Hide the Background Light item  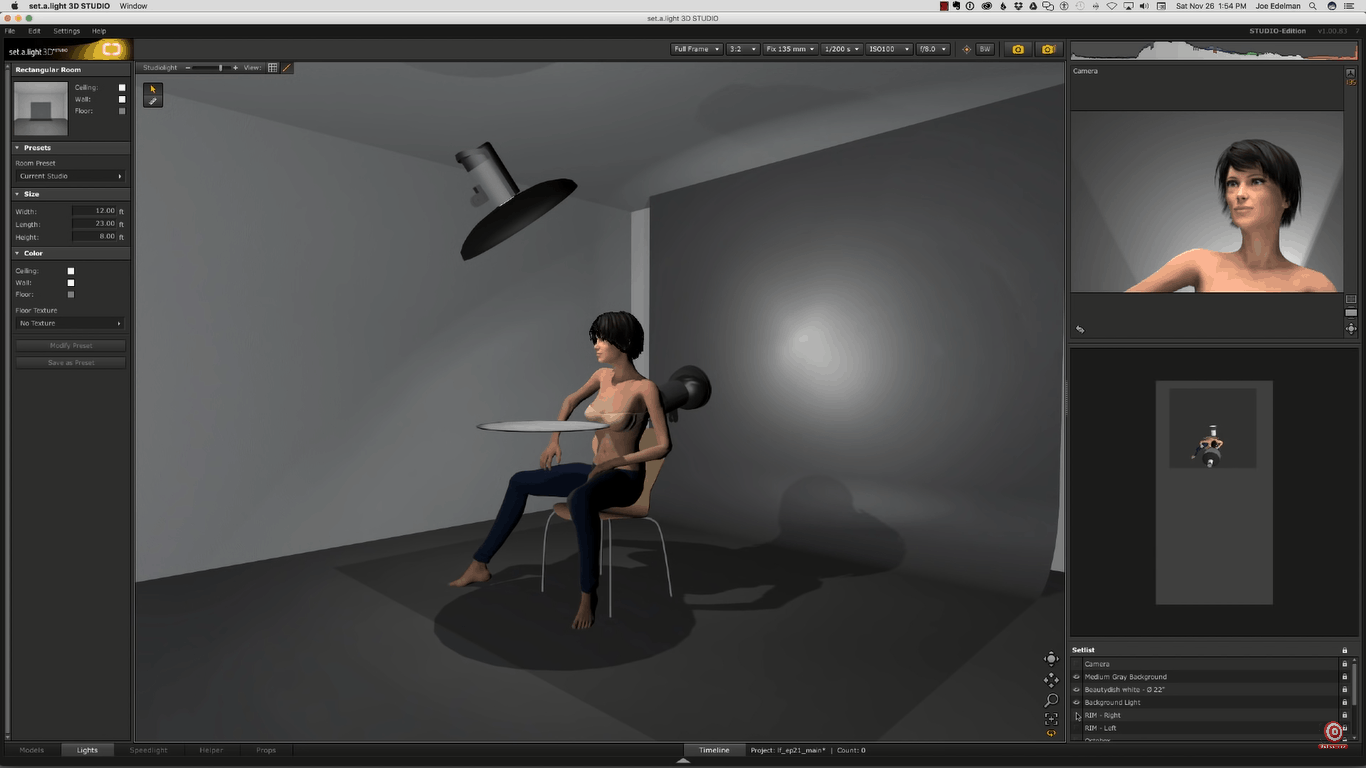[1077, 703]
